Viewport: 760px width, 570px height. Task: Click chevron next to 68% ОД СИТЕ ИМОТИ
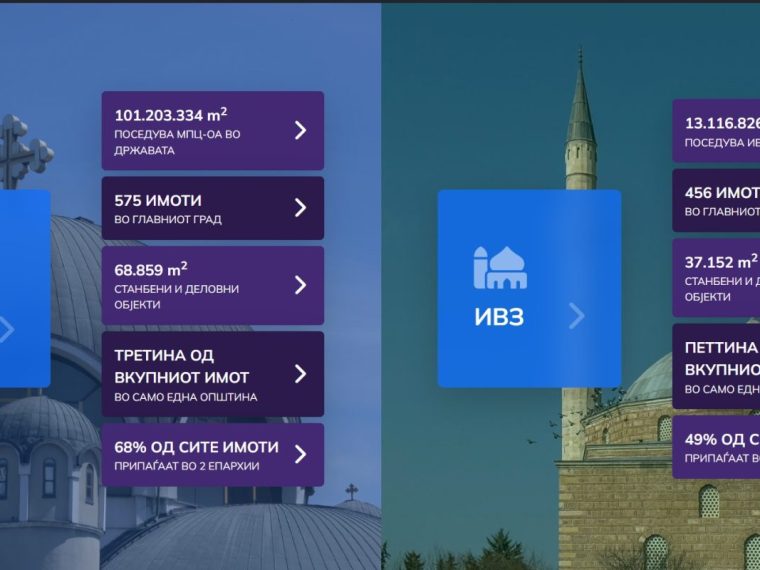(301, 454)
